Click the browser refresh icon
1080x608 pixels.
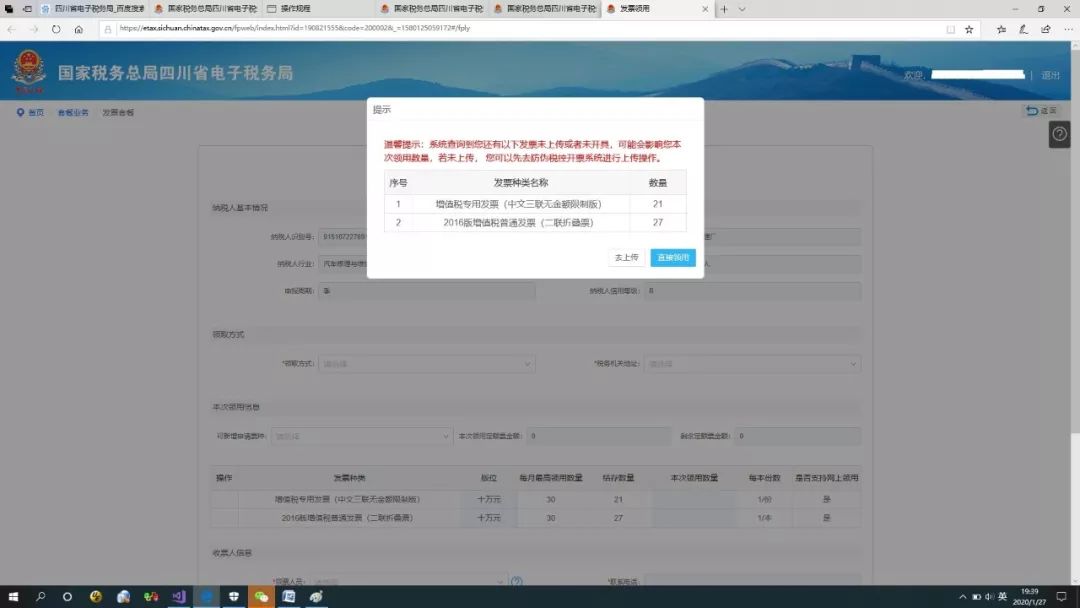[x=56, y=29]
